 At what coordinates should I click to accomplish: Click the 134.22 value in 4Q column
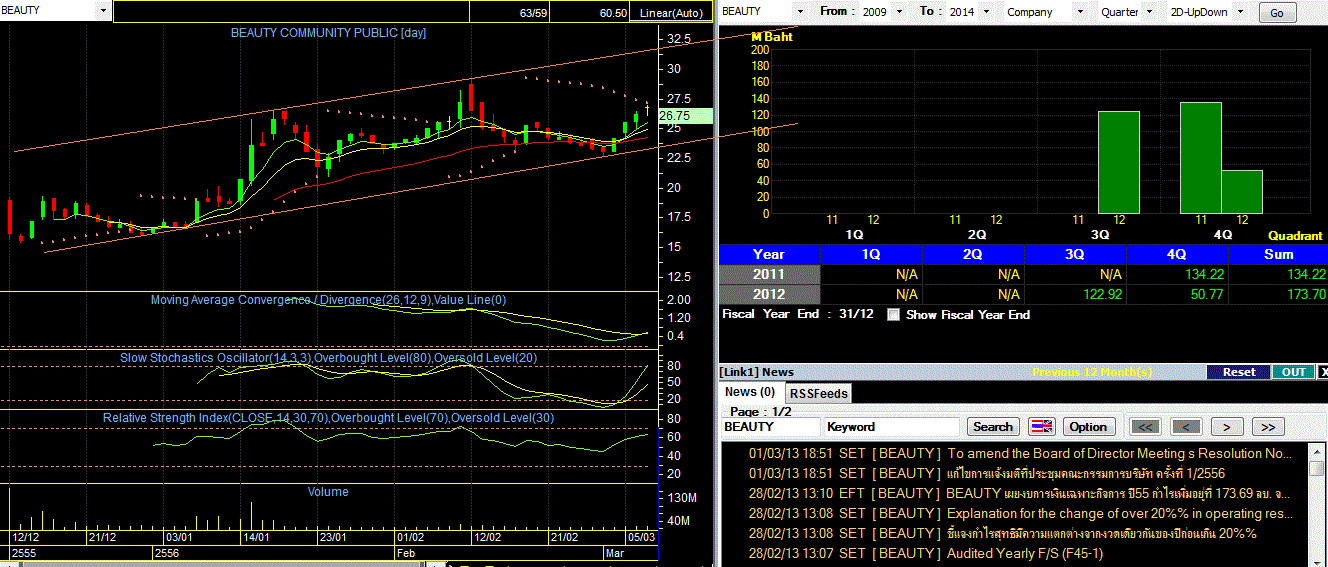tap(1203, 274)
